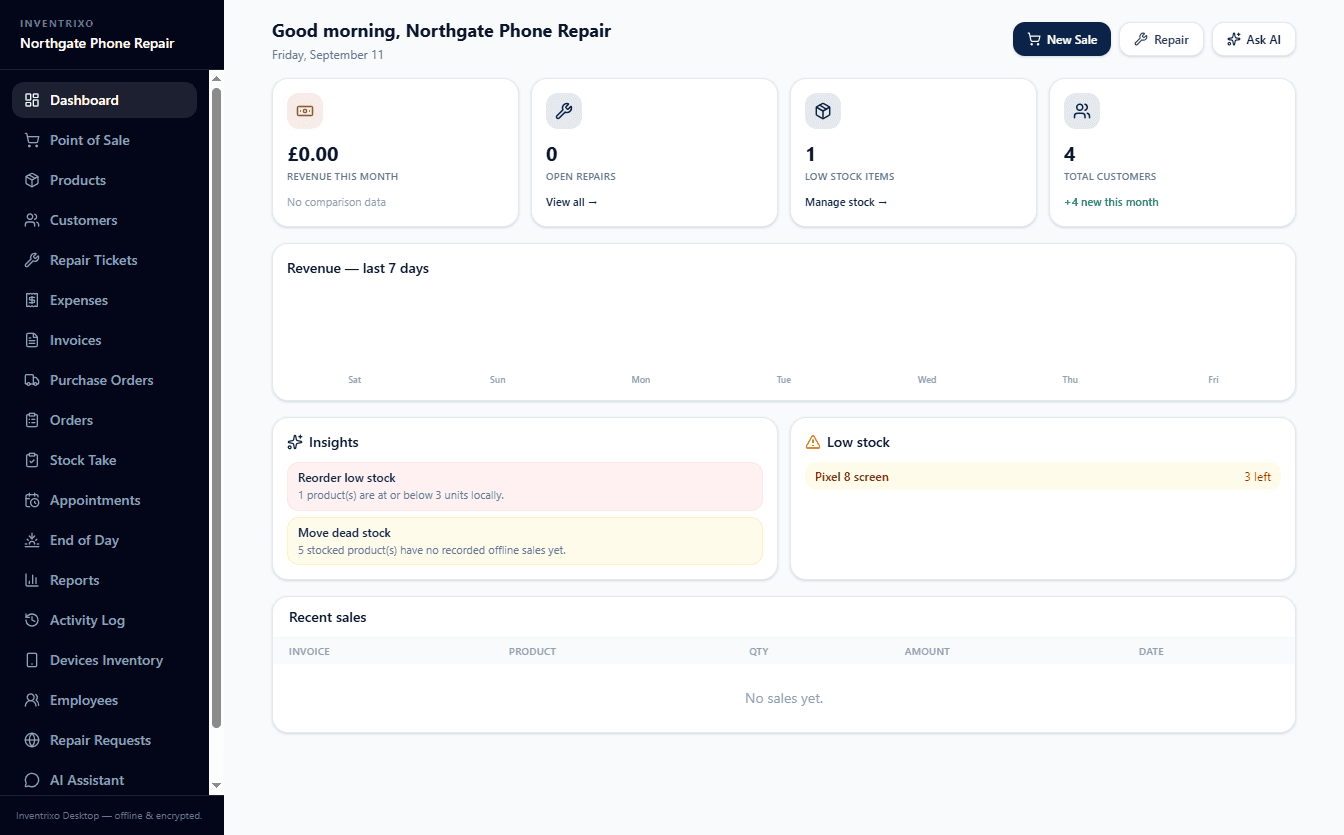Screen dimensions: 1344x835
Task: Click the sidebar scroll down arrow
Action: (x=216, y=786)
